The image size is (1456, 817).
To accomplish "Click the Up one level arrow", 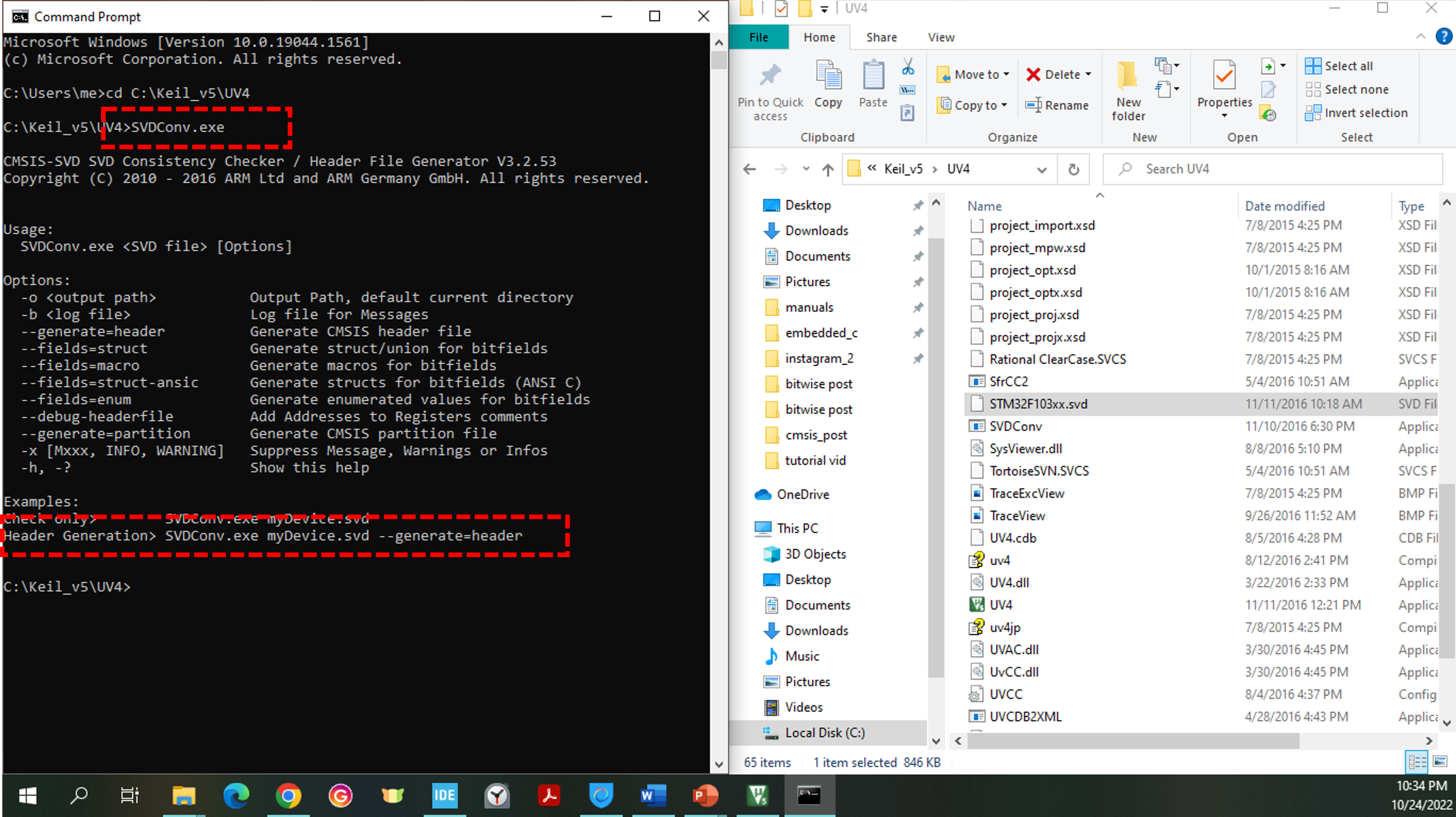I will [827, 169].
